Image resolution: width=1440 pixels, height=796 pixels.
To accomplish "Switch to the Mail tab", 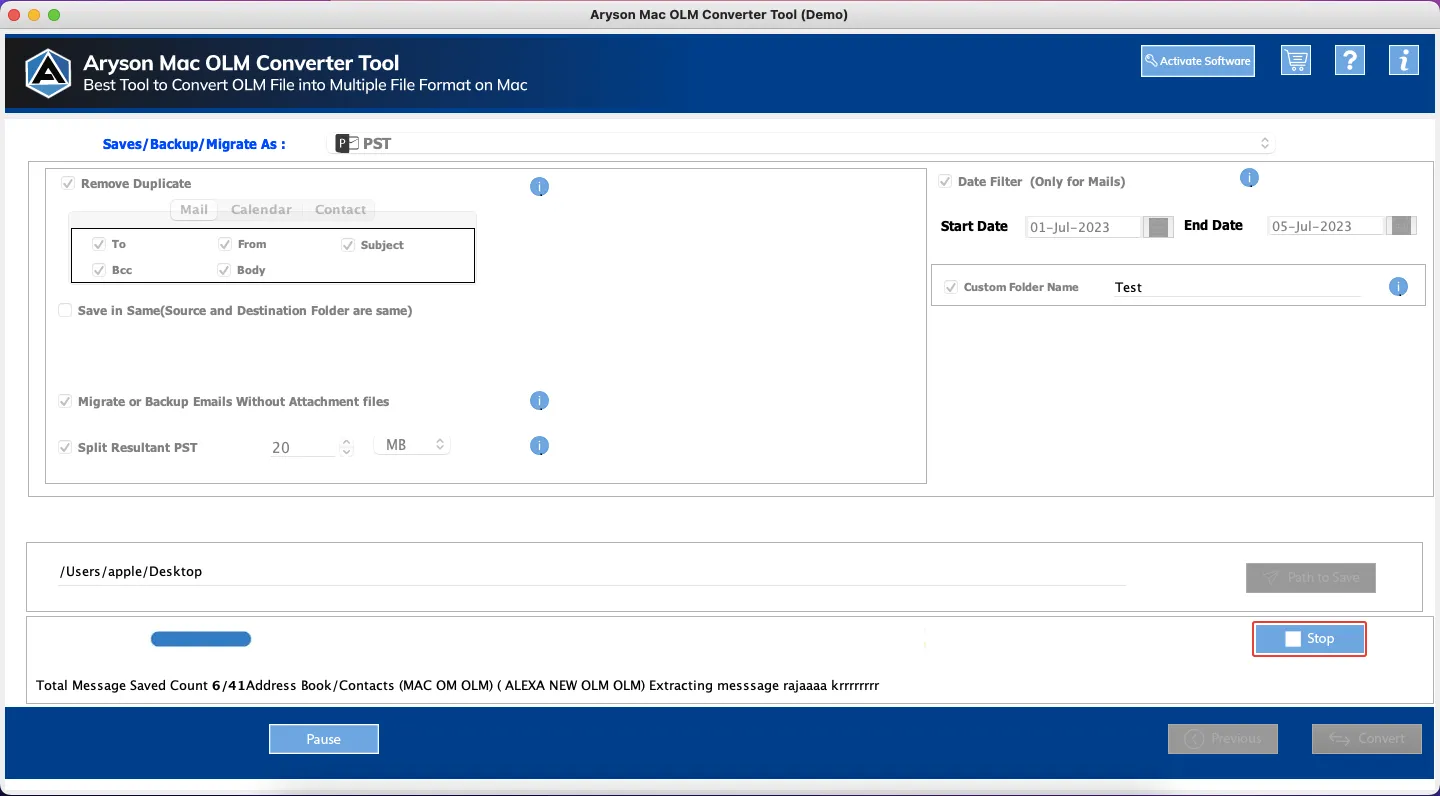I will [x=194, y=210].
